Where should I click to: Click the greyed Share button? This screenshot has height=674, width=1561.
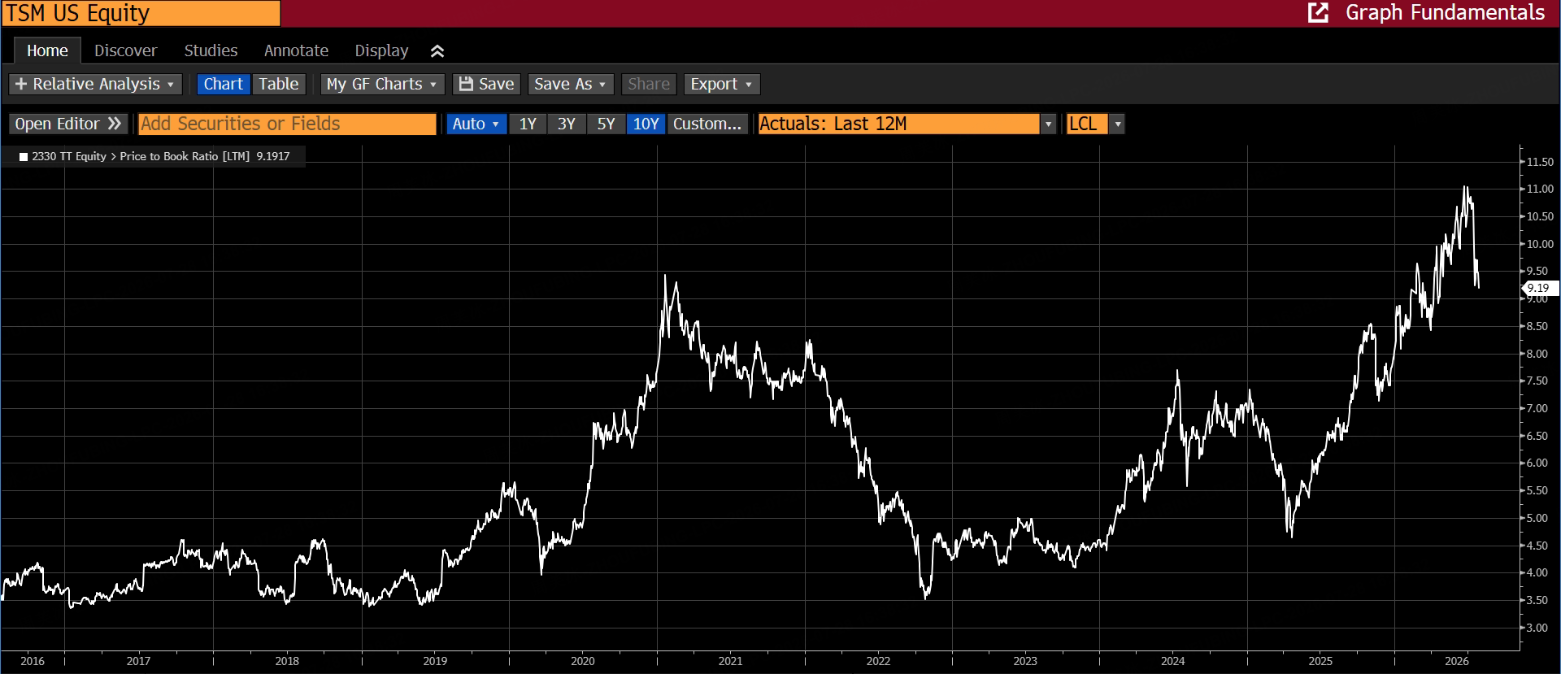[x=649, y=84]
